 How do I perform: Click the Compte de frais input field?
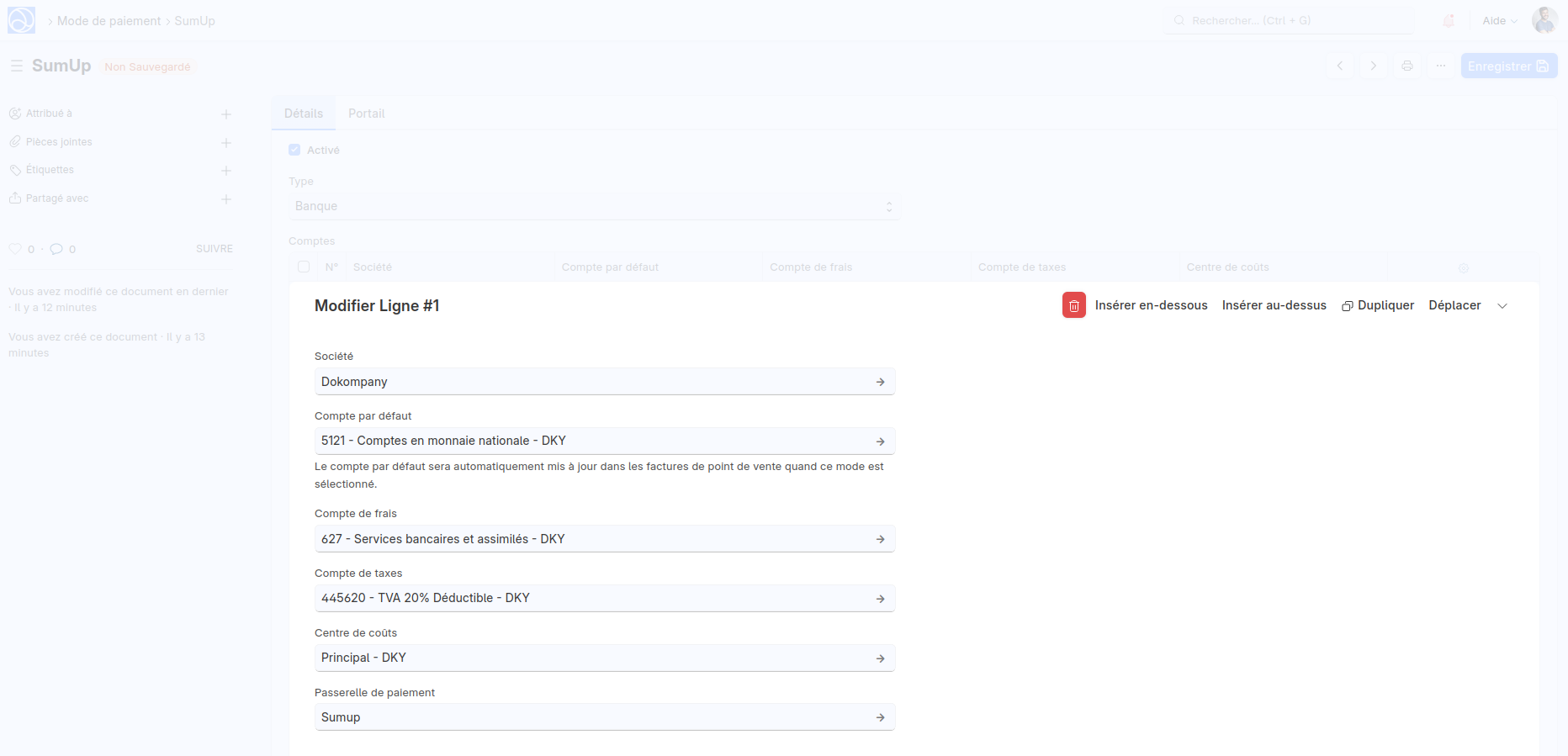(593, 539)
